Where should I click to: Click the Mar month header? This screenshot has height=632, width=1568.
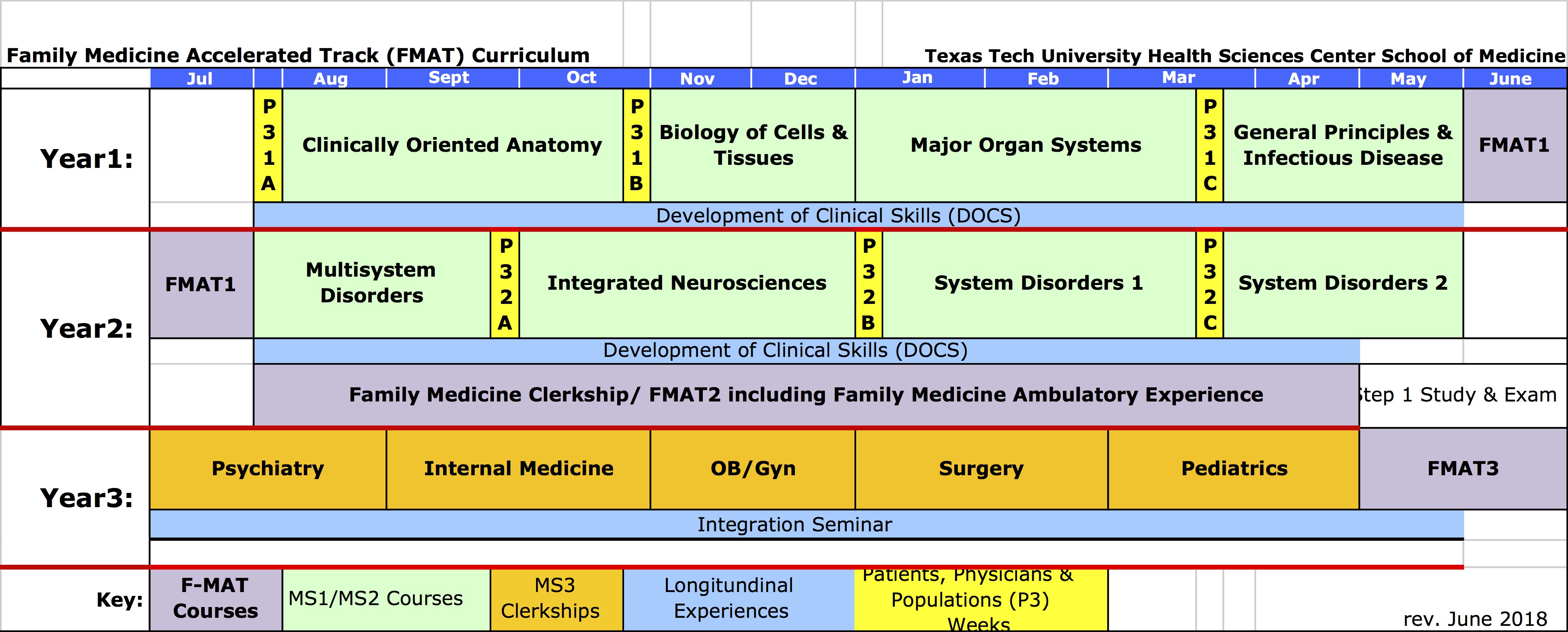tap(1182, 78)
